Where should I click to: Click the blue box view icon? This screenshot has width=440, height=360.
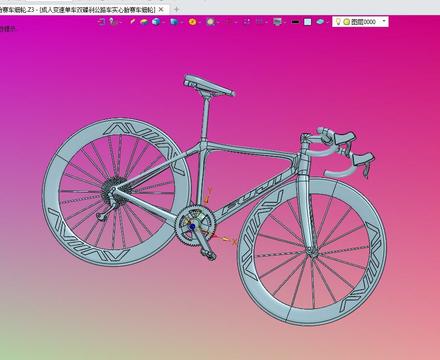(174, 22)
